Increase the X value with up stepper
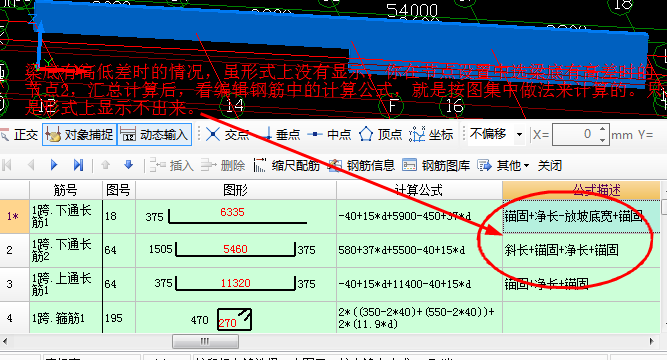Viewport: 667px width, 360px height. tap(602, 129)
